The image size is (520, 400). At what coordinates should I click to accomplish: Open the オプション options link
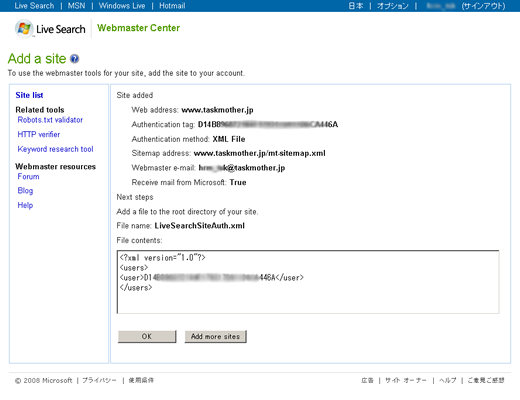393,6
